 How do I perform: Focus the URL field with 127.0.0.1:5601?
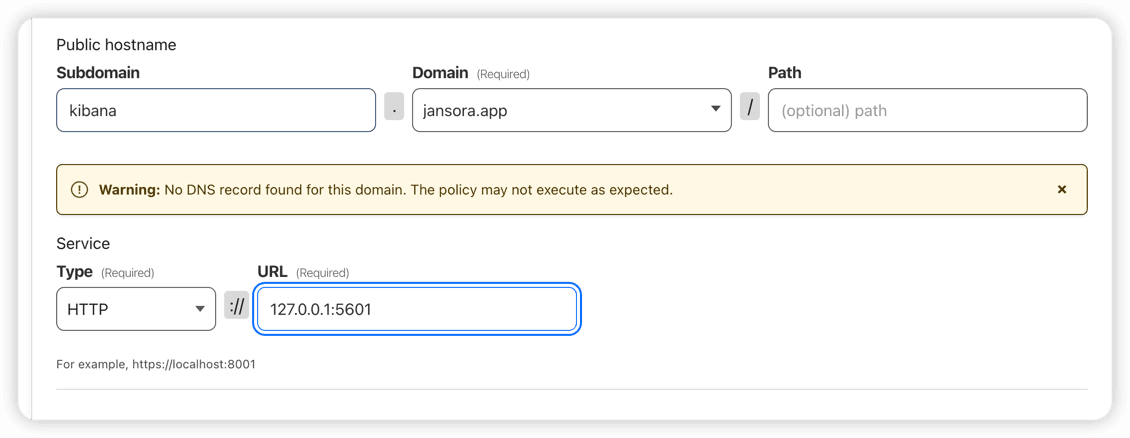point(417,309)
